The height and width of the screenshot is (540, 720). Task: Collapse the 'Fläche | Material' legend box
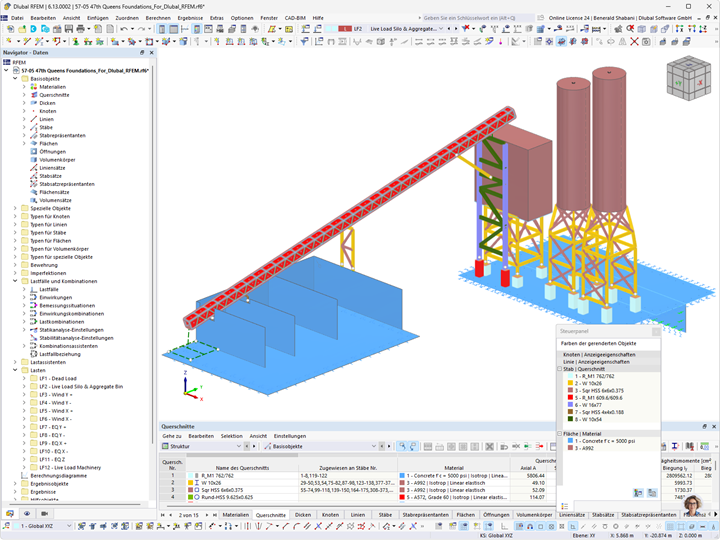[x=560, y=433]
